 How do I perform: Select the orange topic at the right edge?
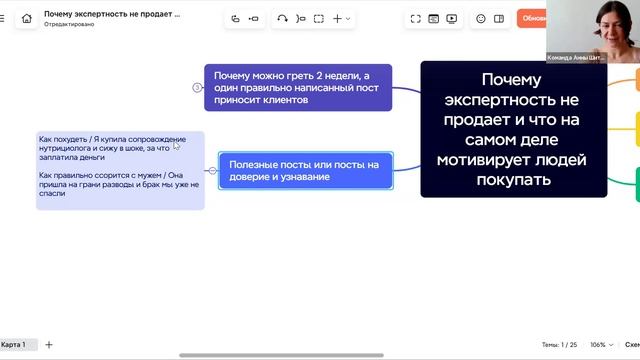638,80
